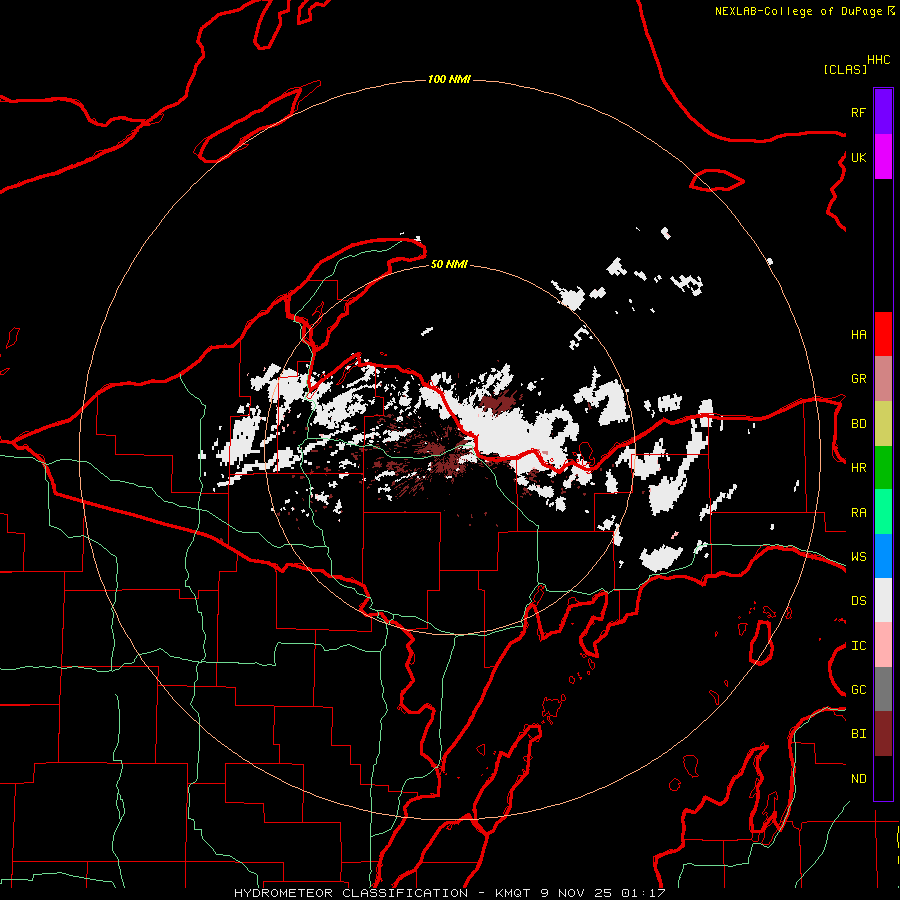
Task: Click the UK magenta legend swatch
Action: pyautogui.click(x=883, y=157)
